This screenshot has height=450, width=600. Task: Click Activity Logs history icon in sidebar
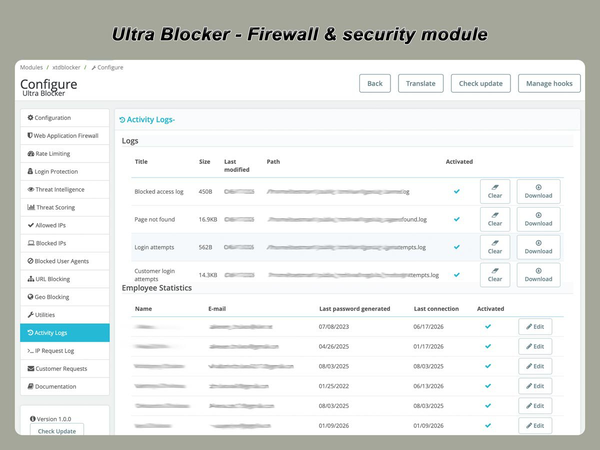click(30, 333)
